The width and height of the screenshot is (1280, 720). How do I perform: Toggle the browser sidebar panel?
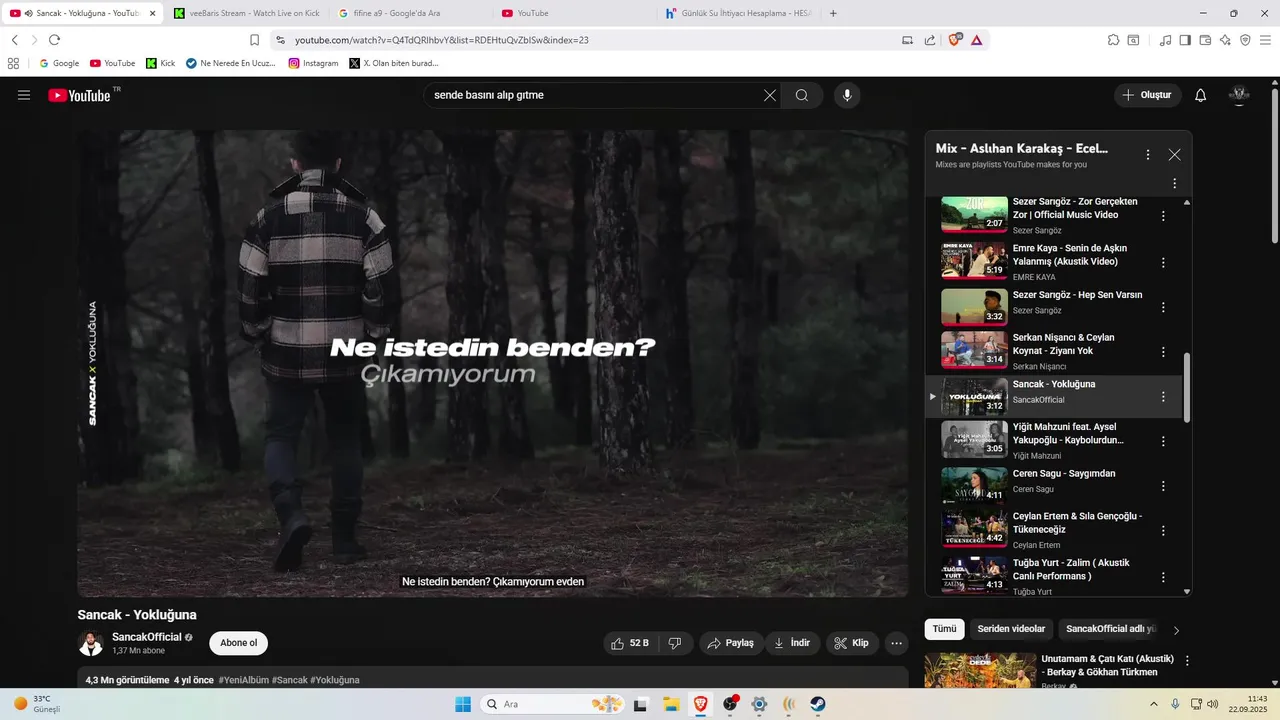pos(1185,40)
